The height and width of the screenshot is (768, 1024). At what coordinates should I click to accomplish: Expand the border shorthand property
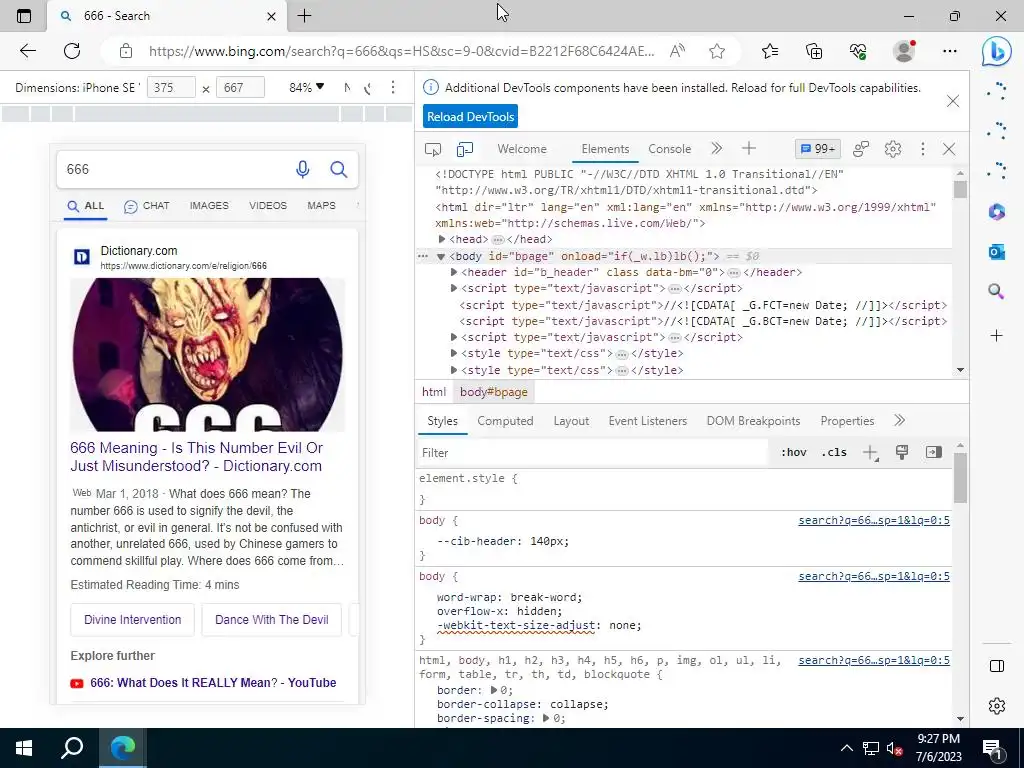click(x=494, y=690)
